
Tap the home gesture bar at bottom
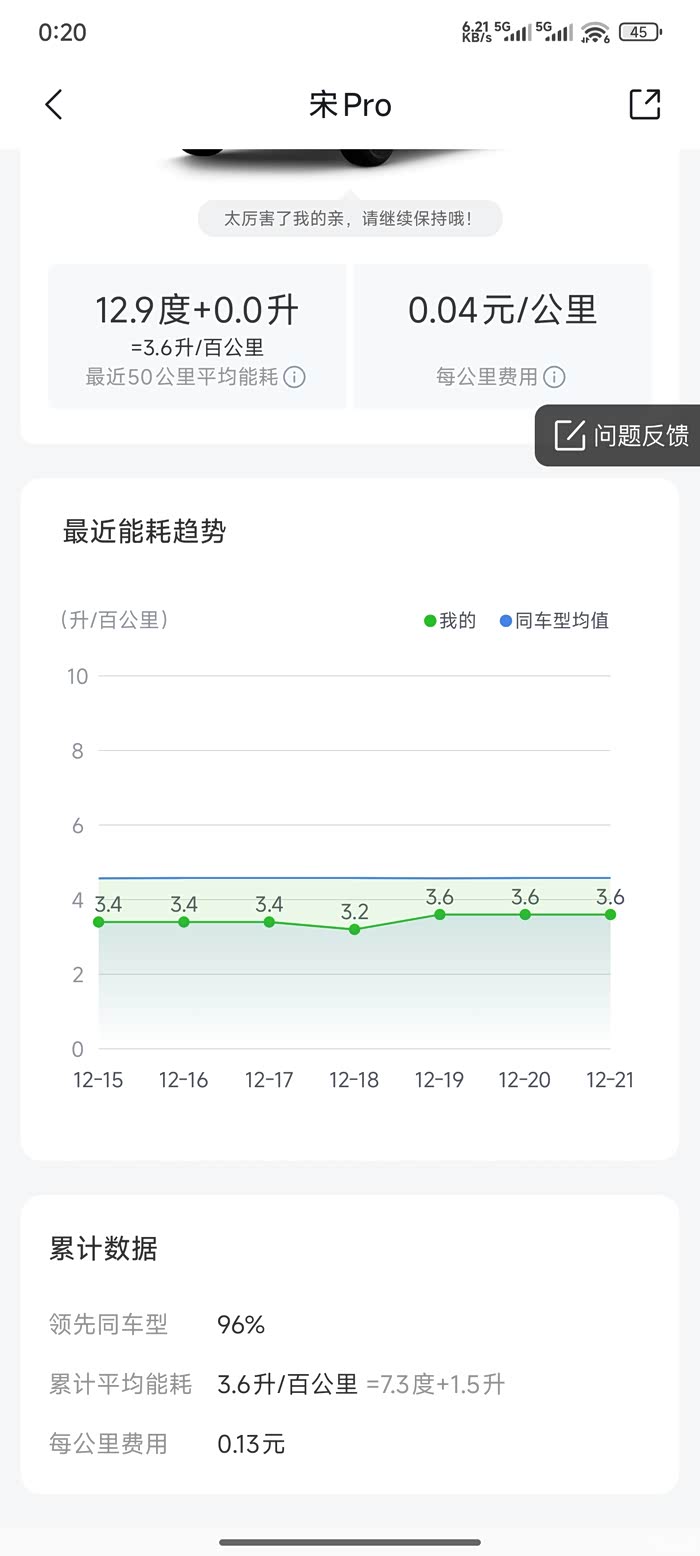point(350,1542)
